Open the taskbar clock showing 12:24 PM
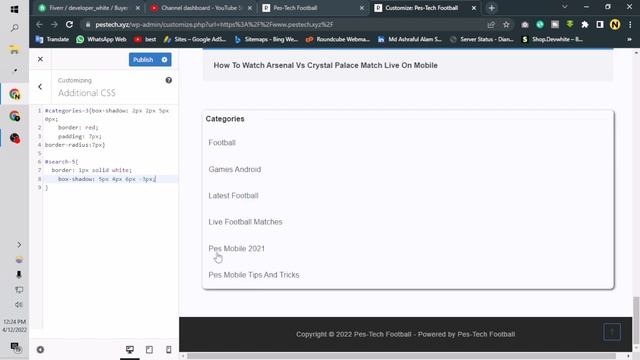The image size is (640, 360). point(14,326)
